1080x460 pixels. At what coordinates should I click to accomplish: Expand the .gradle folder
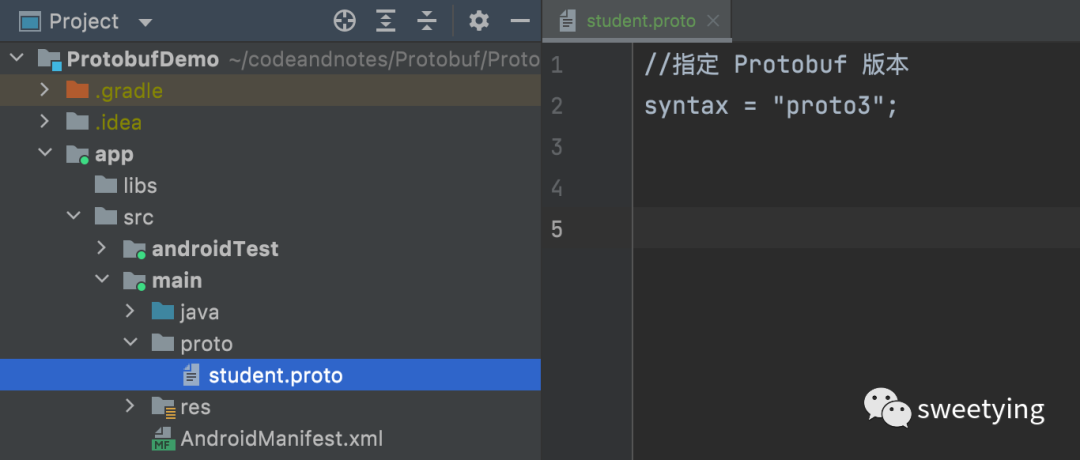44,91
